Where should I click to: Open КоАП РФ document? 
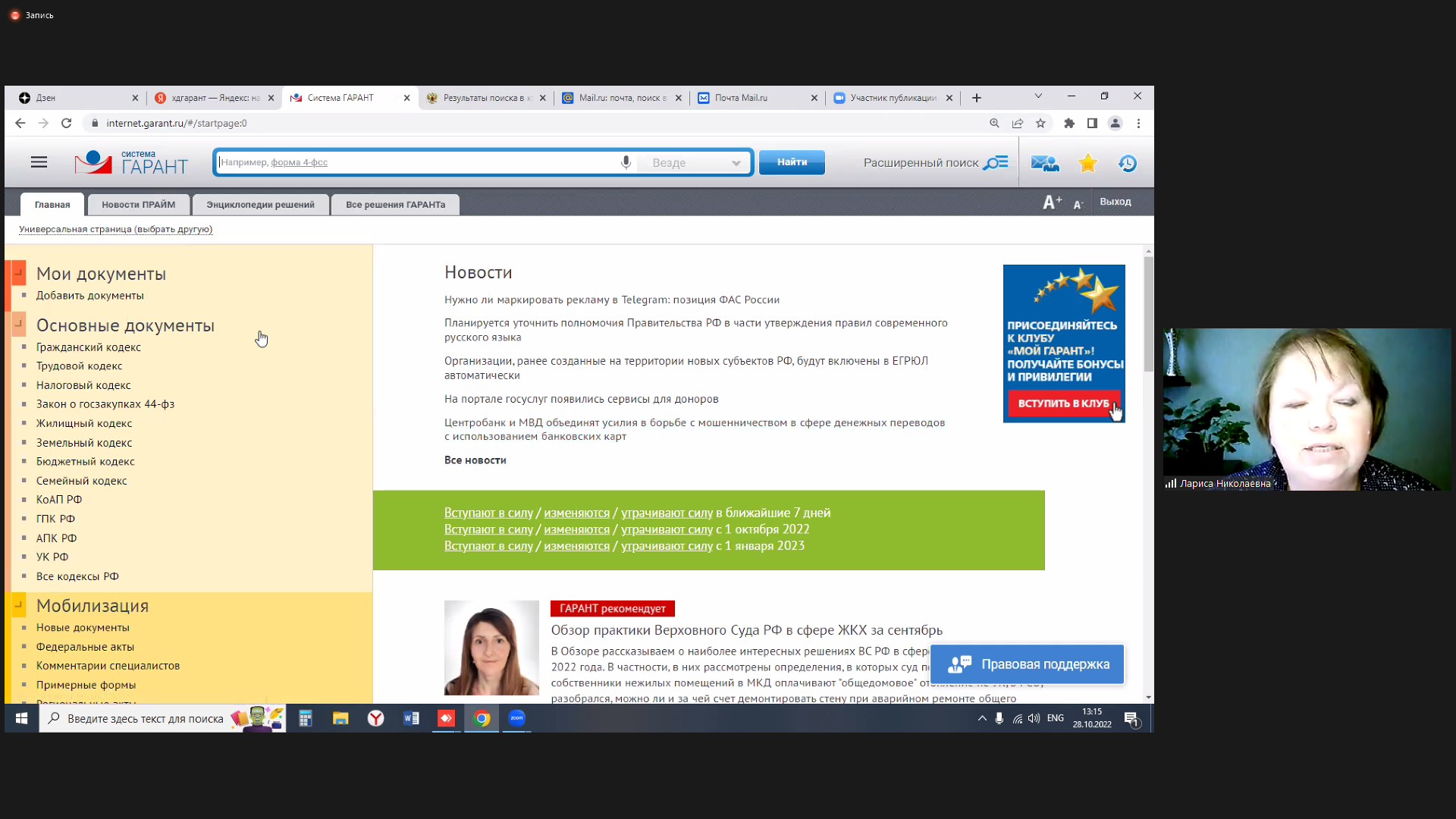coord(59,500)
